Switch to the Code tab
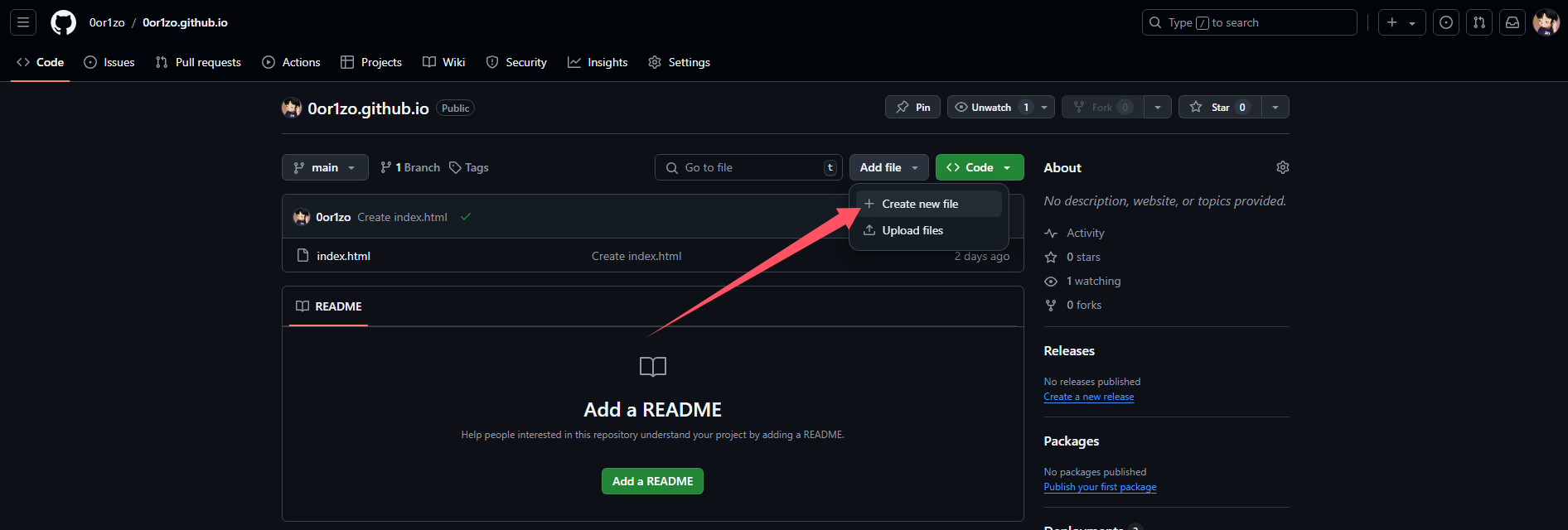This screenshot has height=530, width=1568. point(40,62)
